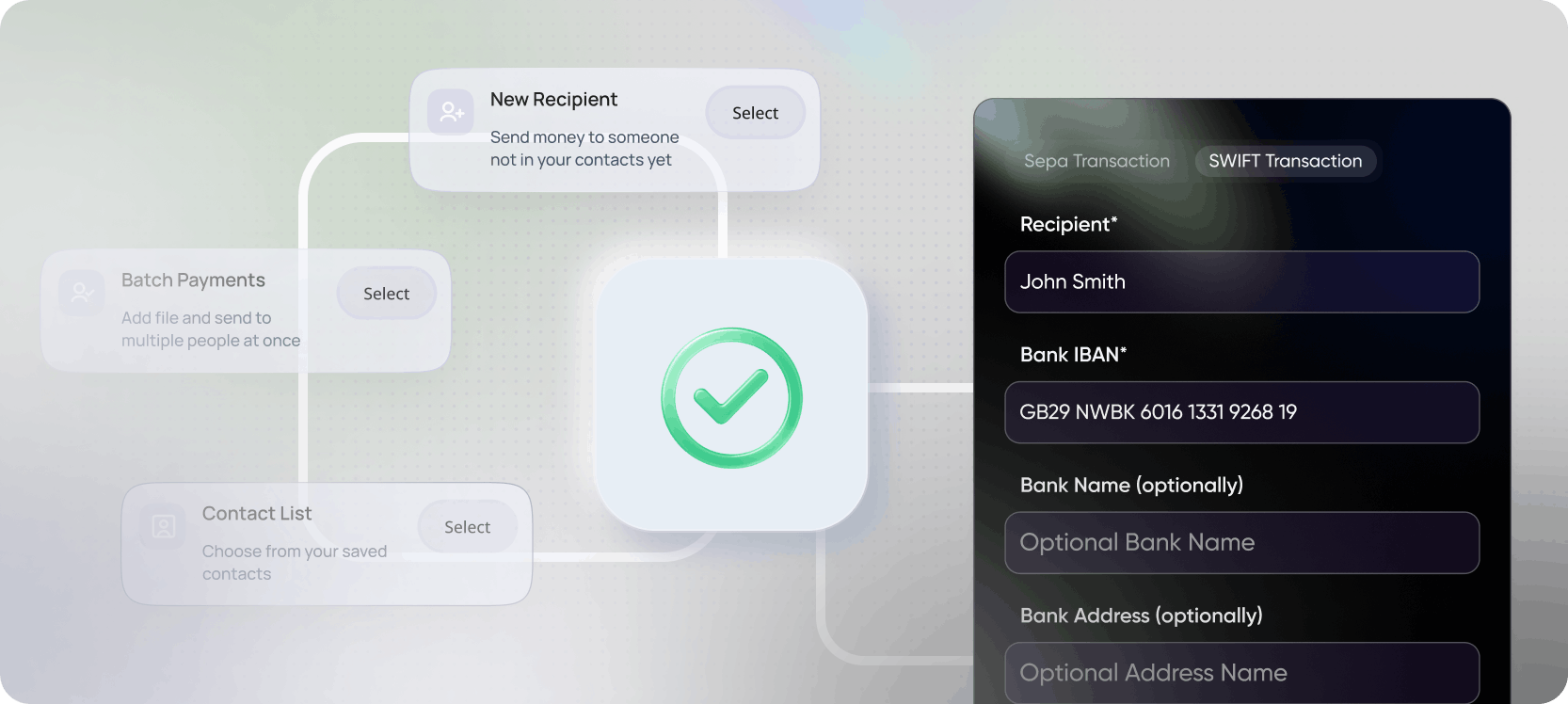
Task: Click the Contact List portrait icon
Action: pos(163,526)
